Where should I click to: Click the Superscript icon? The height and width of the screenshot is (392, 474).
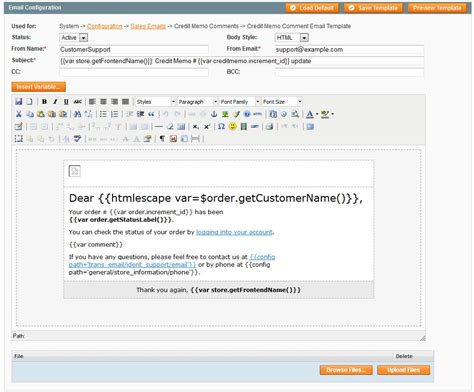coord(207,127)
